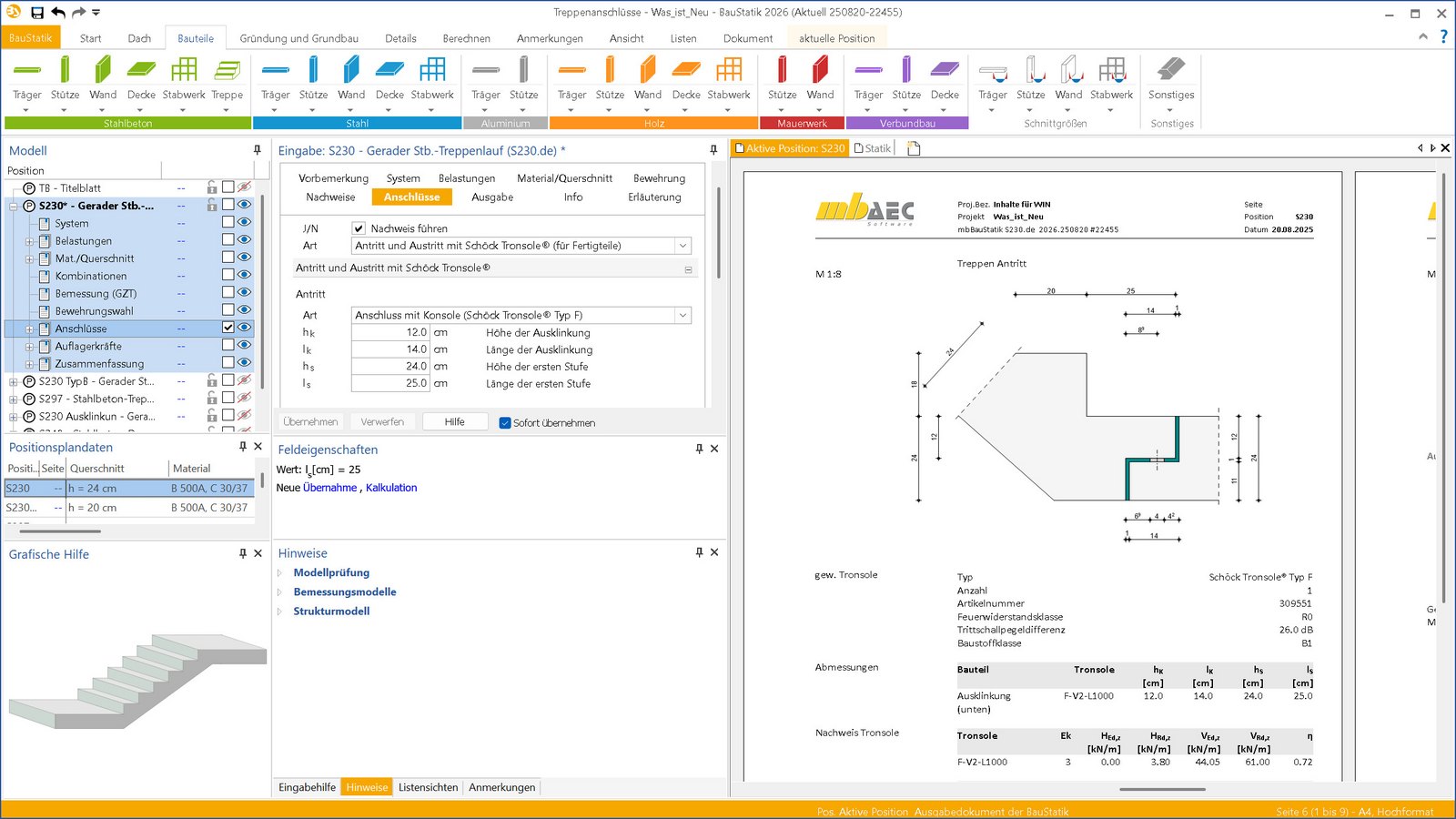The image size is (1456, 819).
Task: Click the Stahlbeton Treppe icon
Action: (x=227, y=71)
